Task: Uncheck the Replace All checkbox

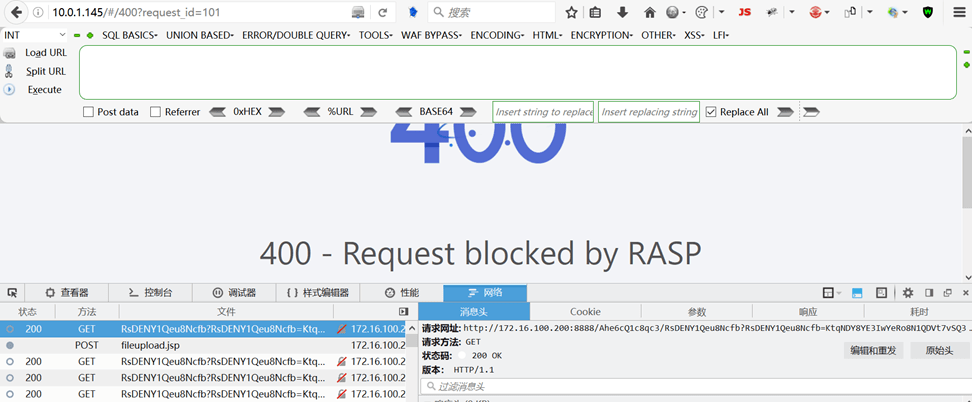Action: [x=711, y=112]
